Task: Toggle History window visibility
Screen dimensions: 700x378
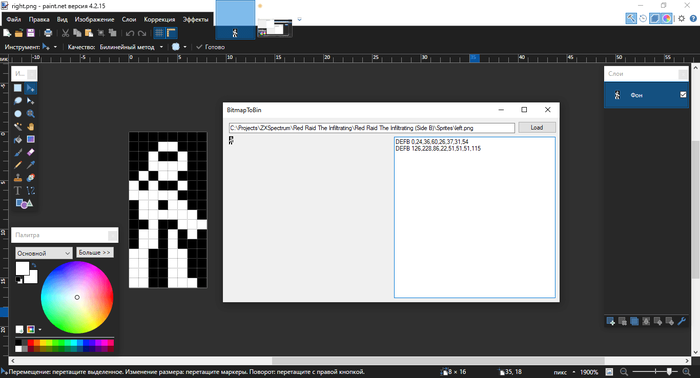Action: (x=643, y=18)
